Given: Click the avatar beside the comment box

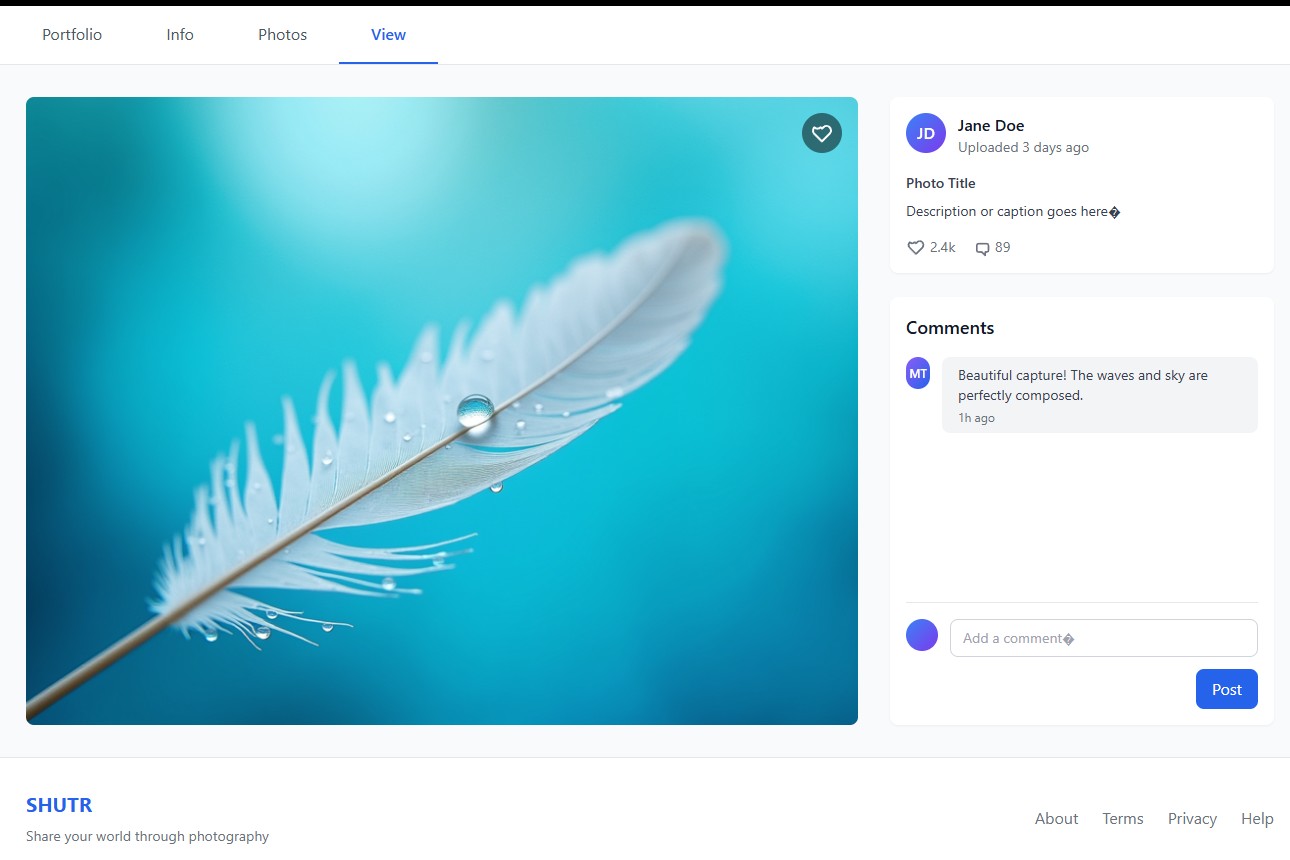Looking at the screenshot, I should (x=922, y=635).
